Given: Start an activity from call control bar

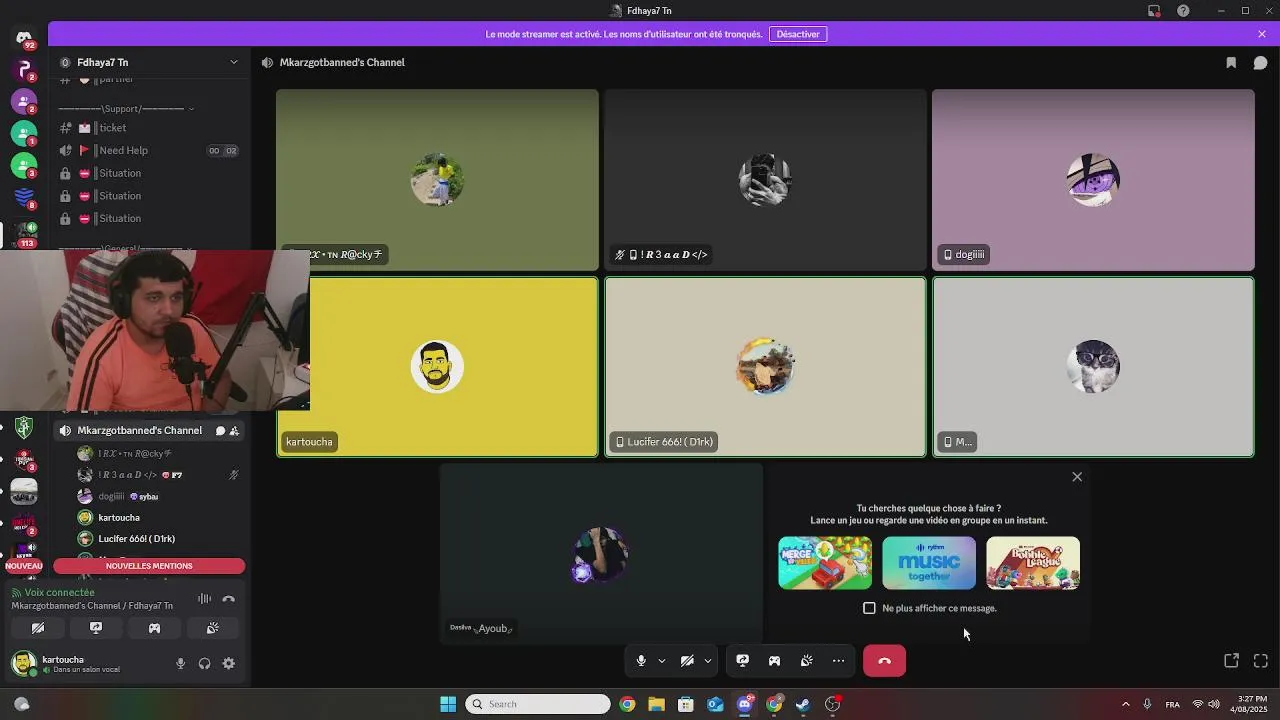Looking at the screenshot, I should (774, 661).
